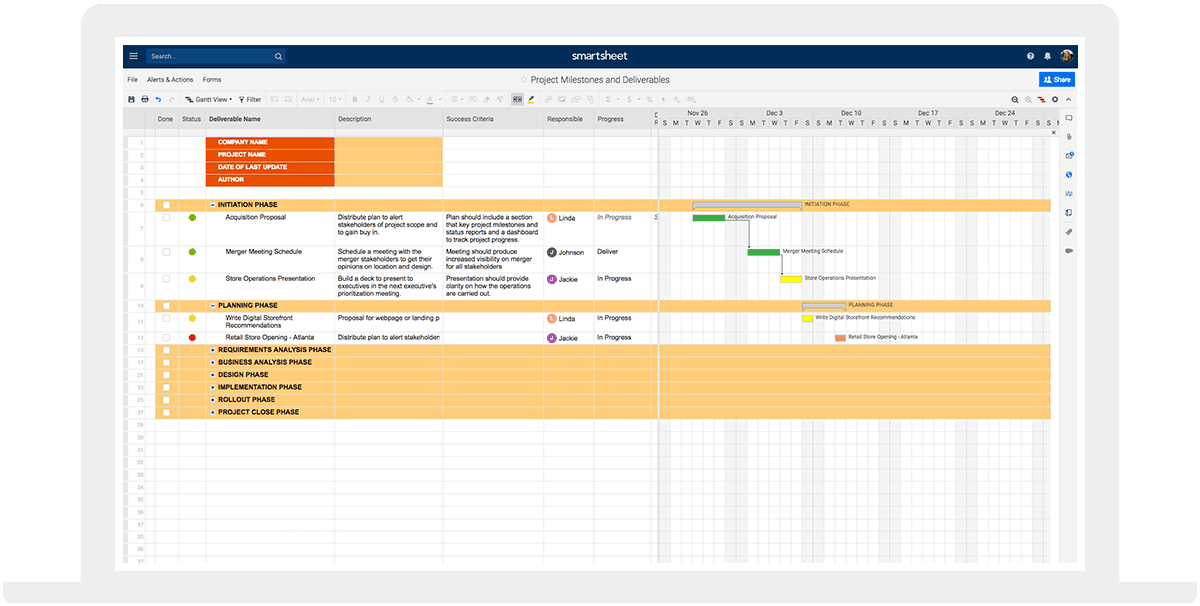1200x606 pixels.
Task: Click the highlight changes pencil icon
Action: pyautogui.click(x=531, y=99)
